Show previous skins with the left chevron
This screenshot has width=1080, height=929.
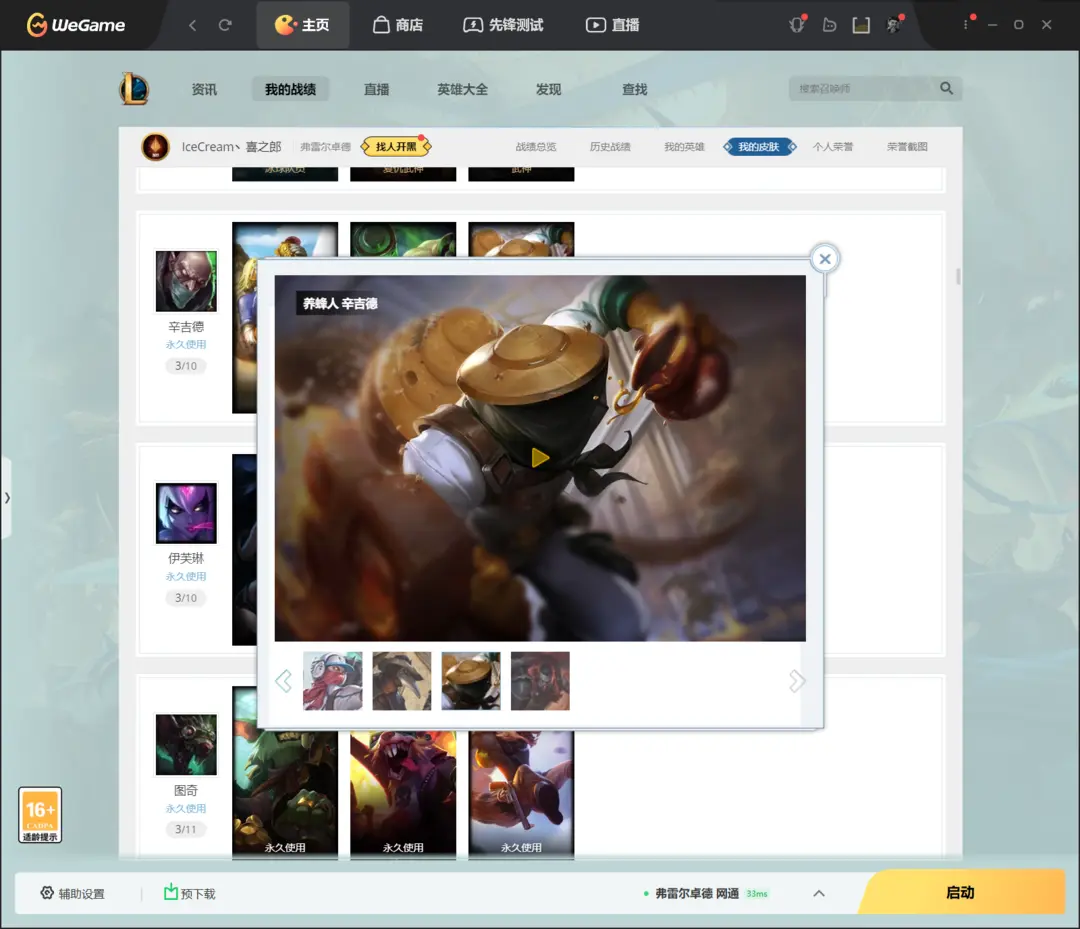click(283, 681)
